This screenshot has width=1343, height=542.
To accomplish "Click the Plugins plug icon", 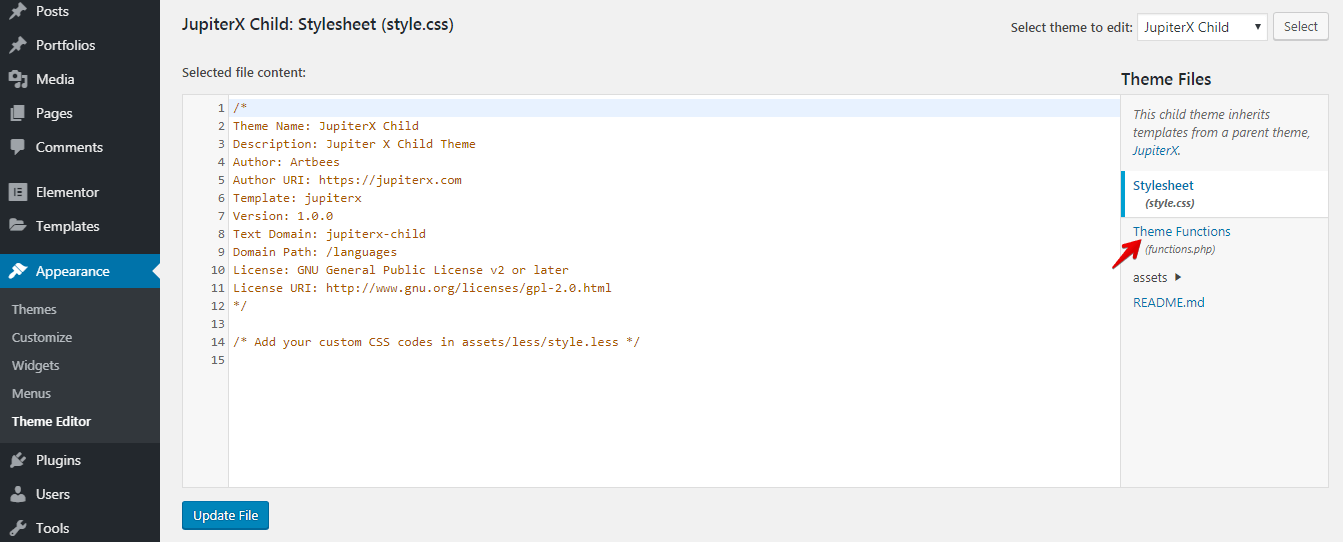I will (x=17, y=460).
